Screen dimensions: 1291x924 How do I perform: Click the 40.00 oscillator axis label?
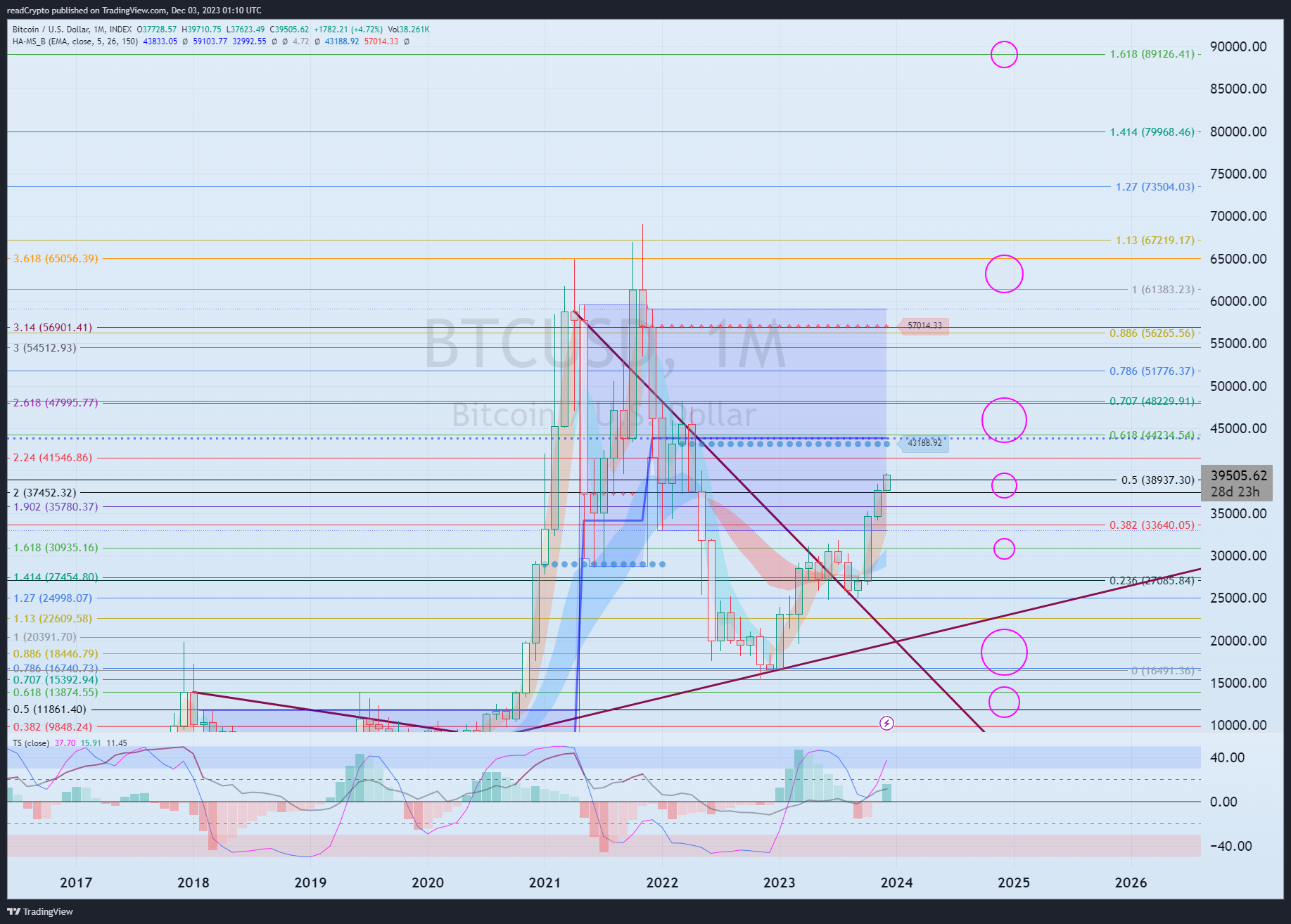1227,757
